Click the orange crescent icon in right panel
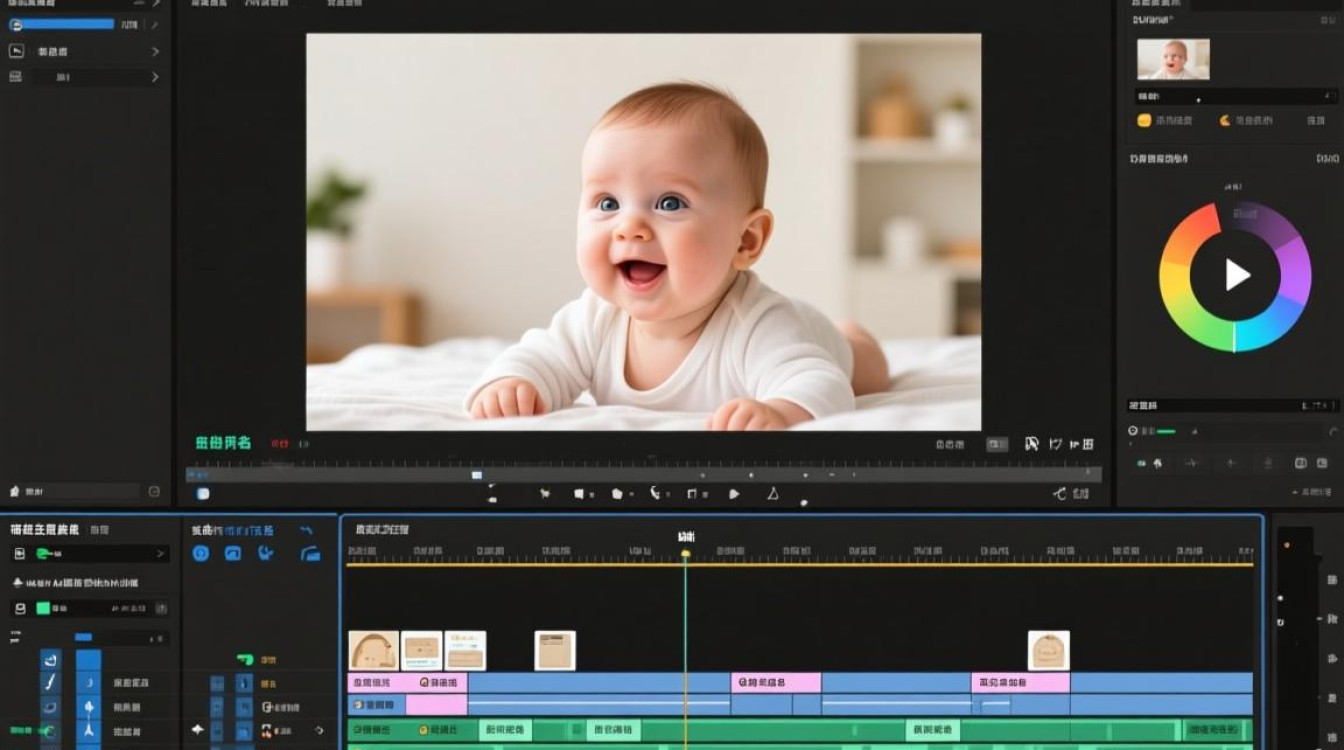1344x750 pixels. 1225,120
